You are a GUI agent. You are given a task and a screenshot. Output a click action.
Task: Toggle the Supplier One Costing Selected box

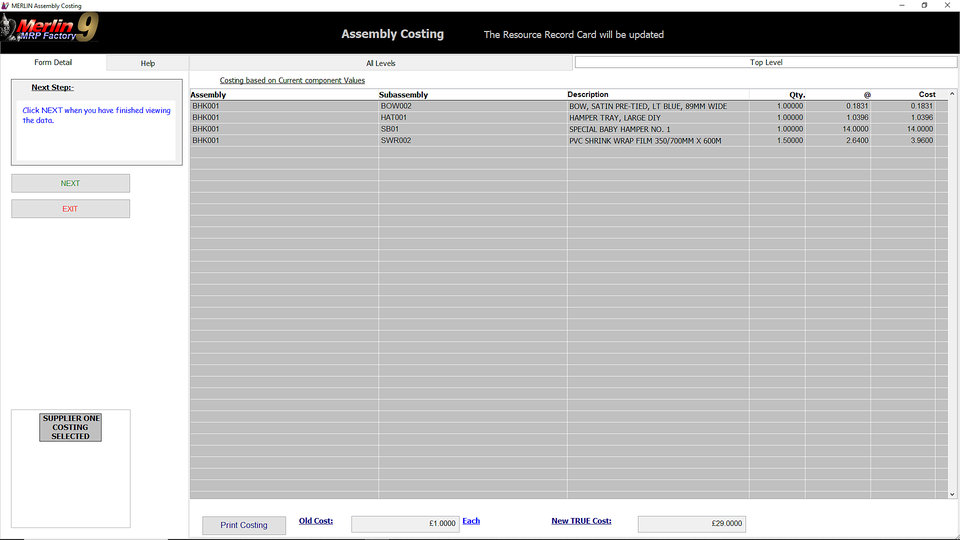[x=71, y=427]
